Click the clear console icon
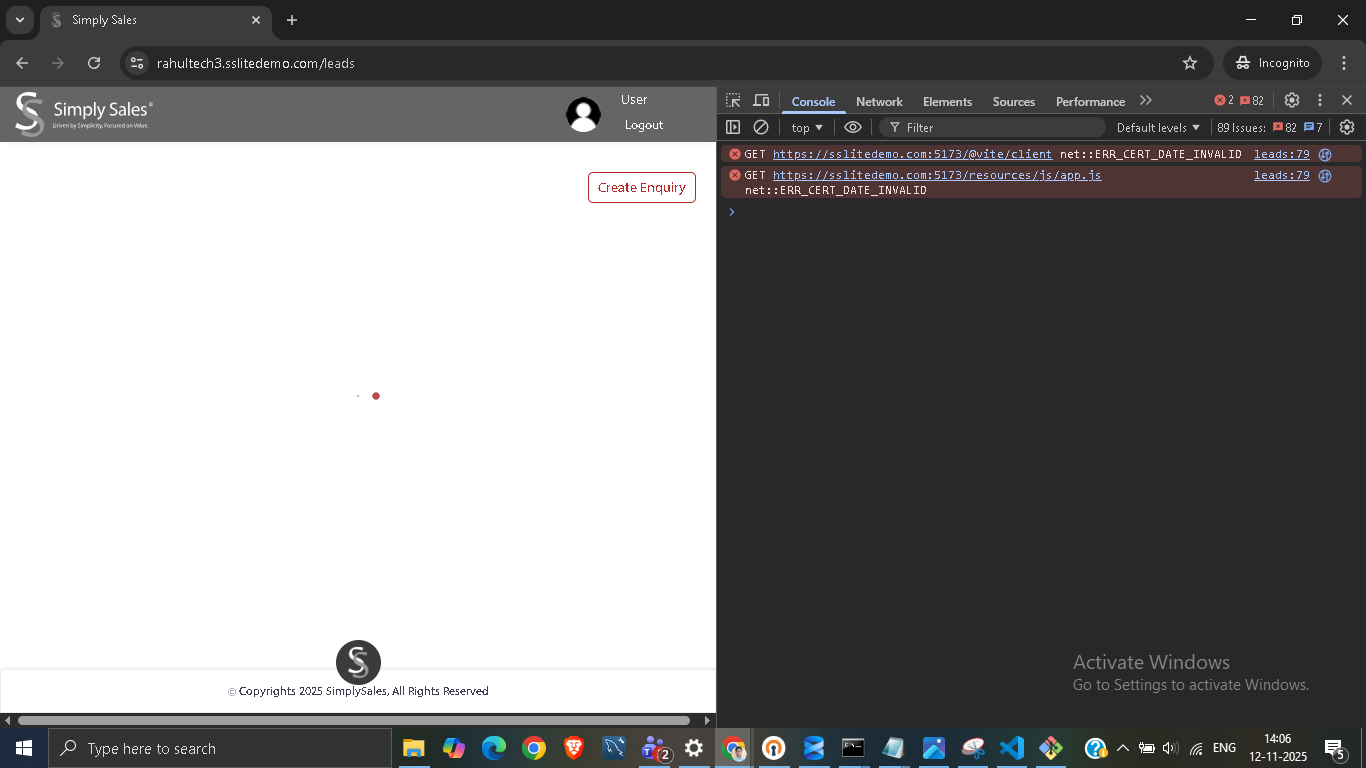 point(761,127)
